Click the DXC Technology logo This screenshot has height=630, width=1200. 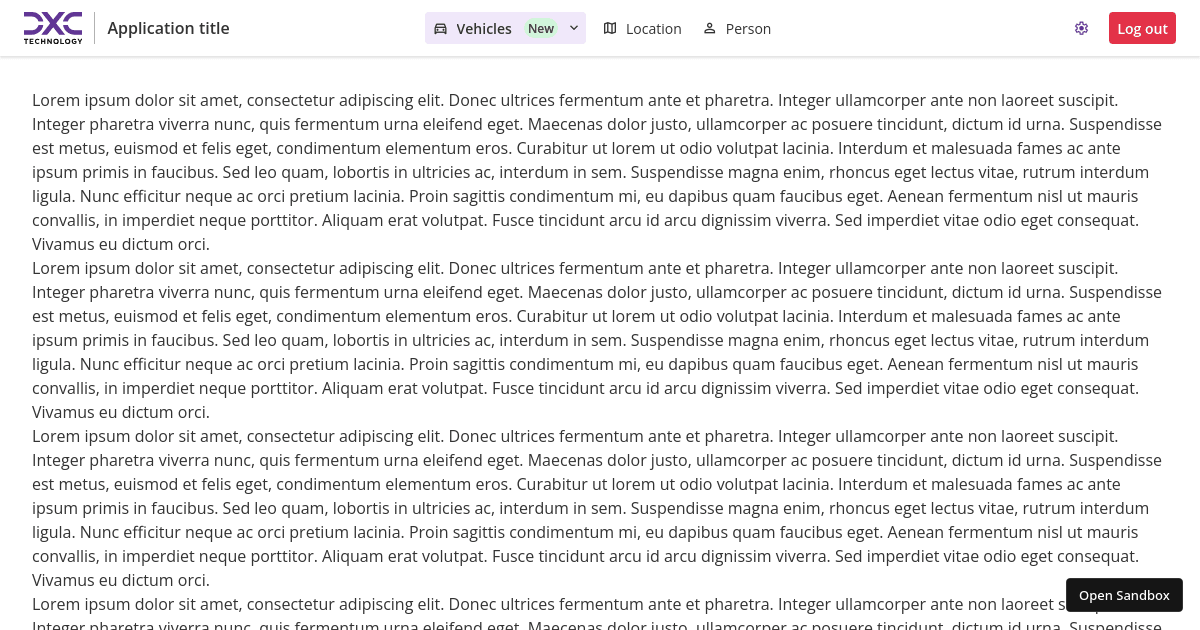tap(53, 28)
